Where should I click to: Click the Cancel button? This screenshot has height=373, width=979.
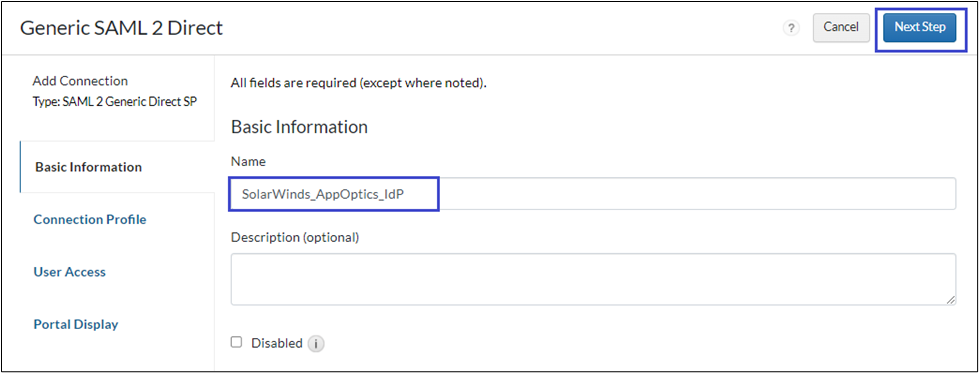(x=841, y=27)
